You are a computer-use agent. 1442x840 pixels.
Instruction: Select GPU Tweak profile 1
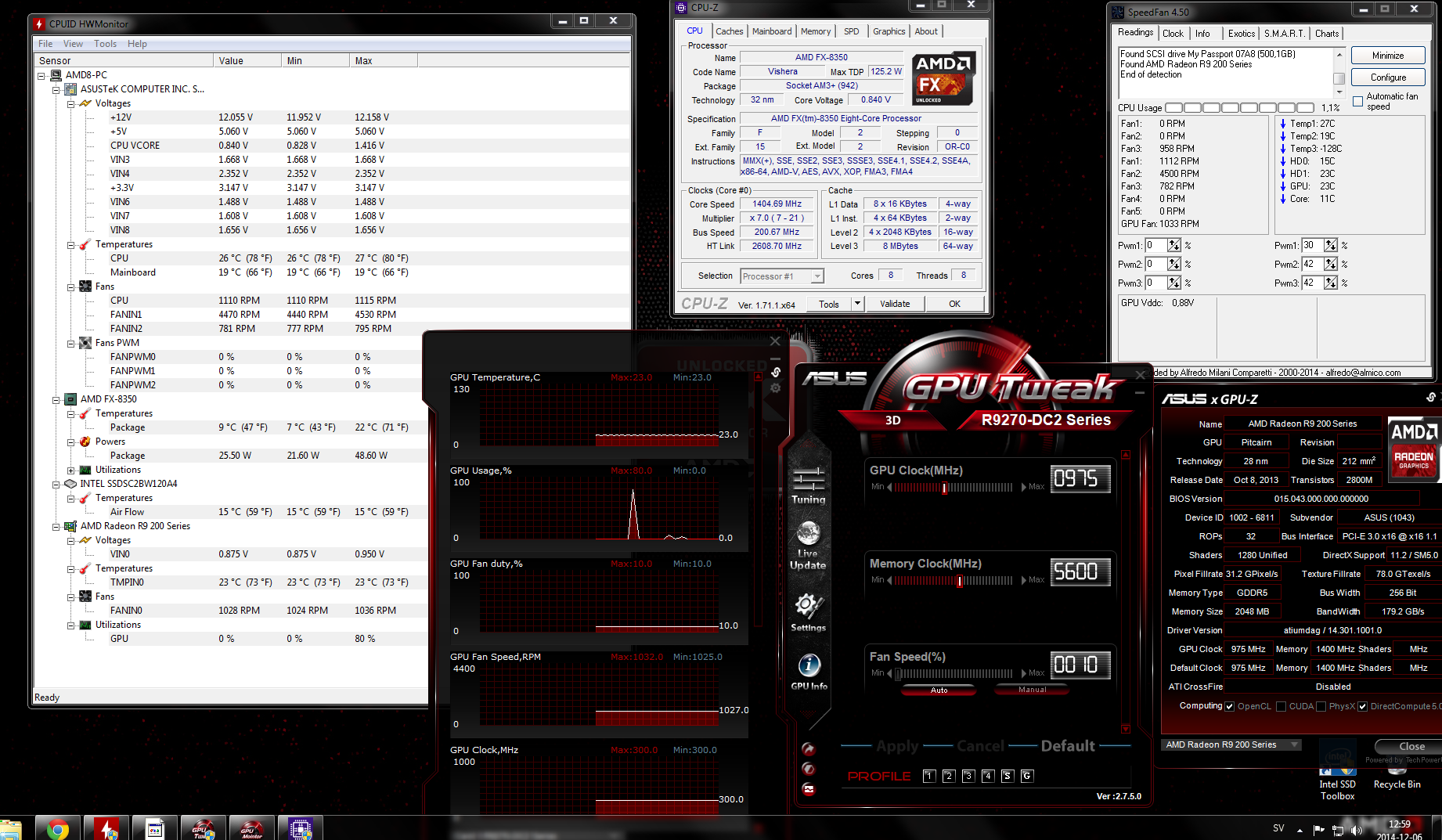pos(929,776)
